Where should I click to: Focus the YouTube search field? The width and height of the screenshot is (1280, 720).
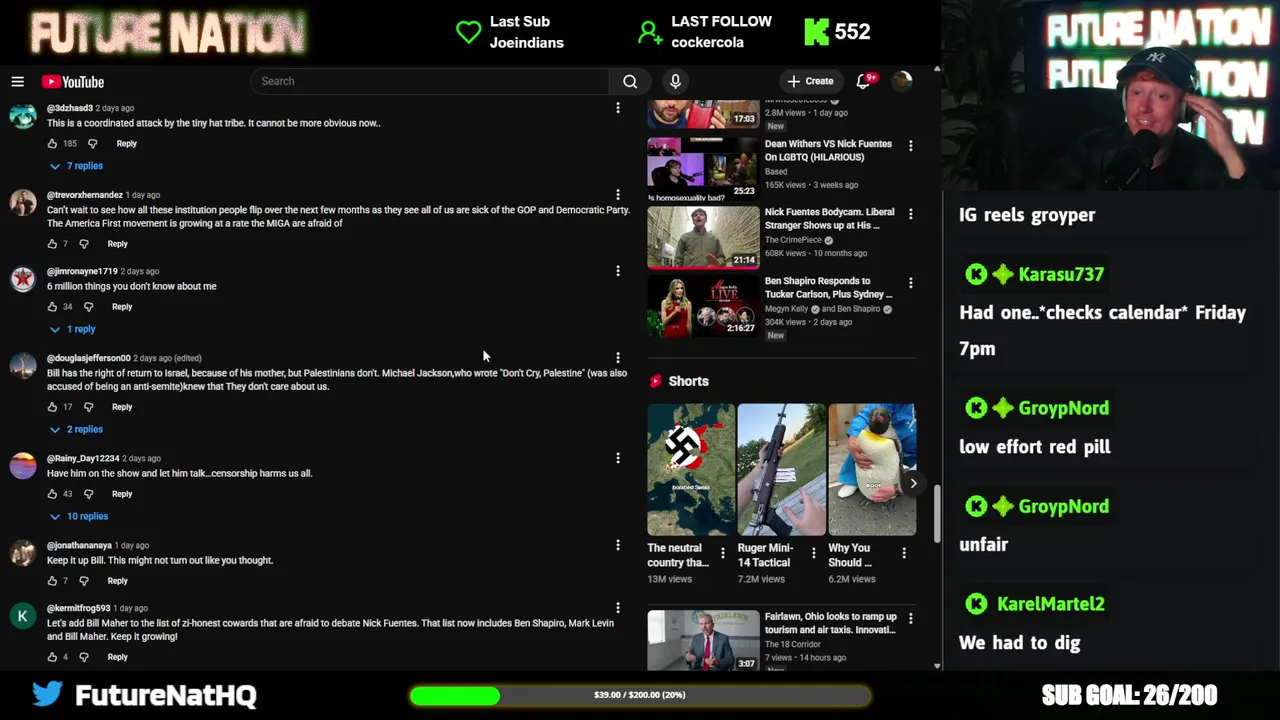click(x=430, y=81)
